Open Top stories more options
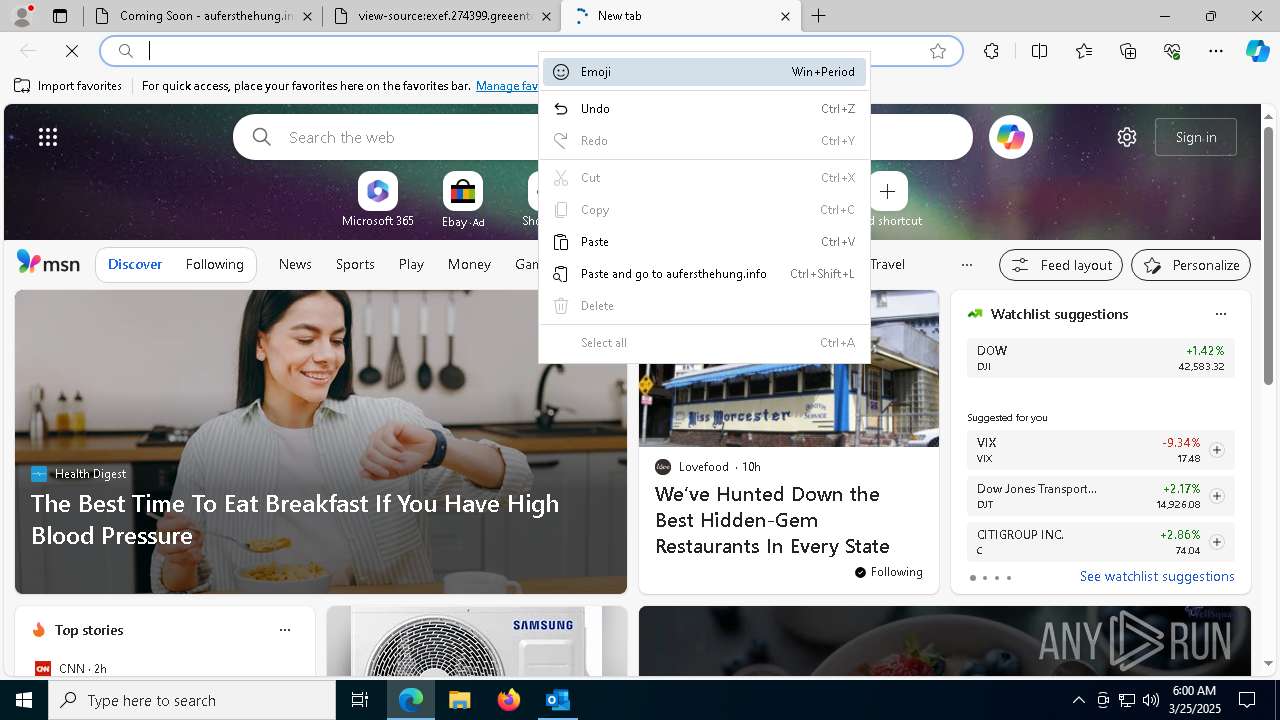The image size is (1280, 720). (285, 630)
